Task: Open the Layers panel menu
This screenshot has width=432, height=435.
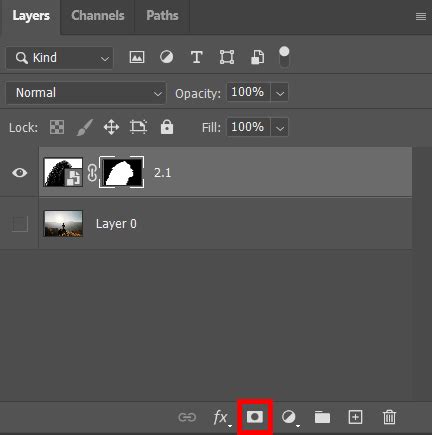Action: pyautogui.click(x=421, y=16)
